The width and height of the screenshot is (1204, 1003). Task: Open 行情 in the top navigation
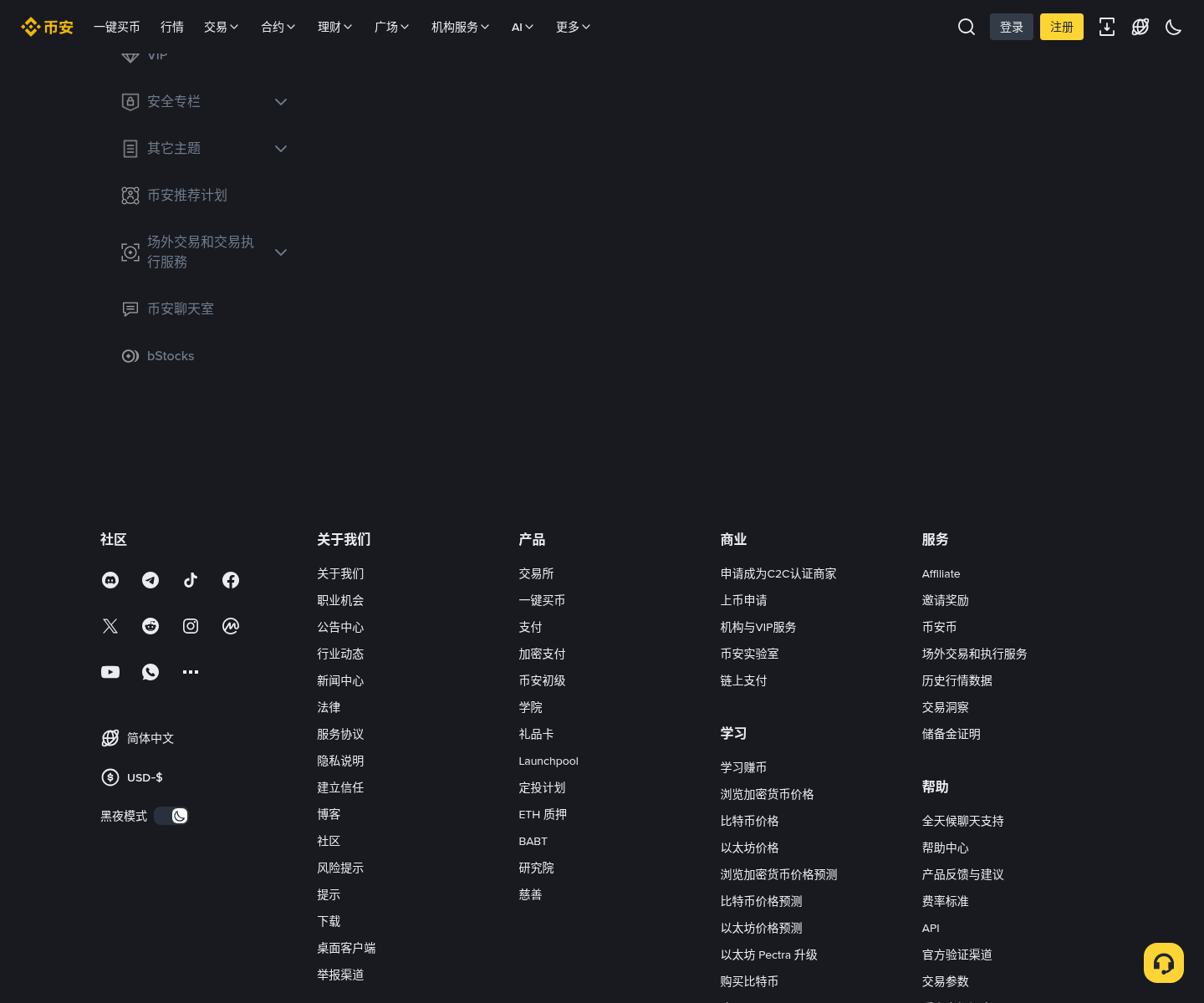pos(172,27)
